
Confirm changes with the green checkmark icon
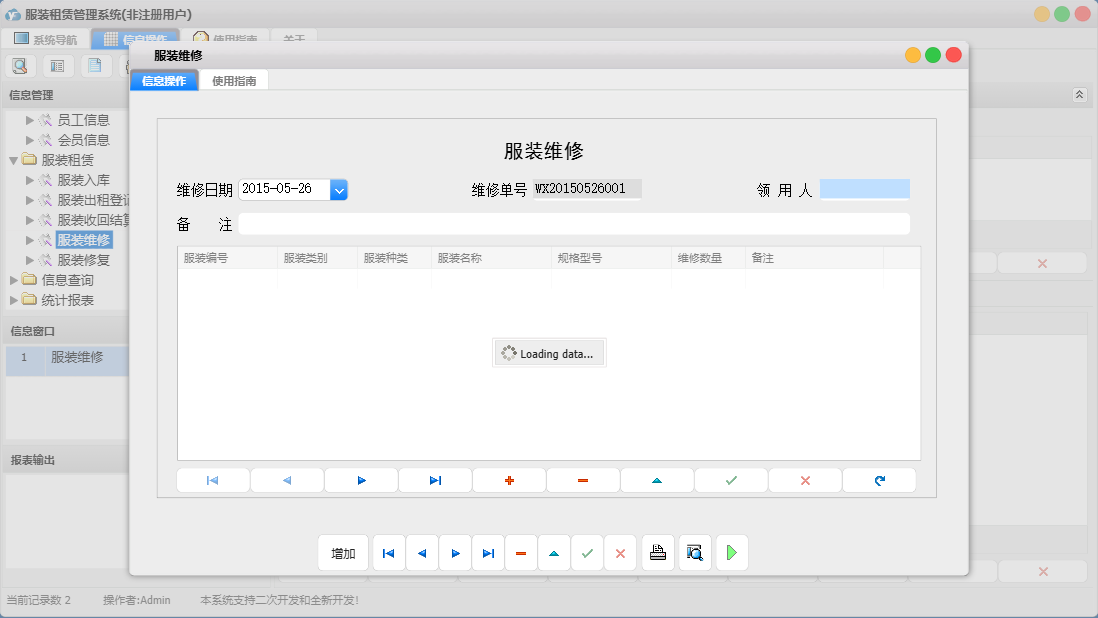[731, 480]
